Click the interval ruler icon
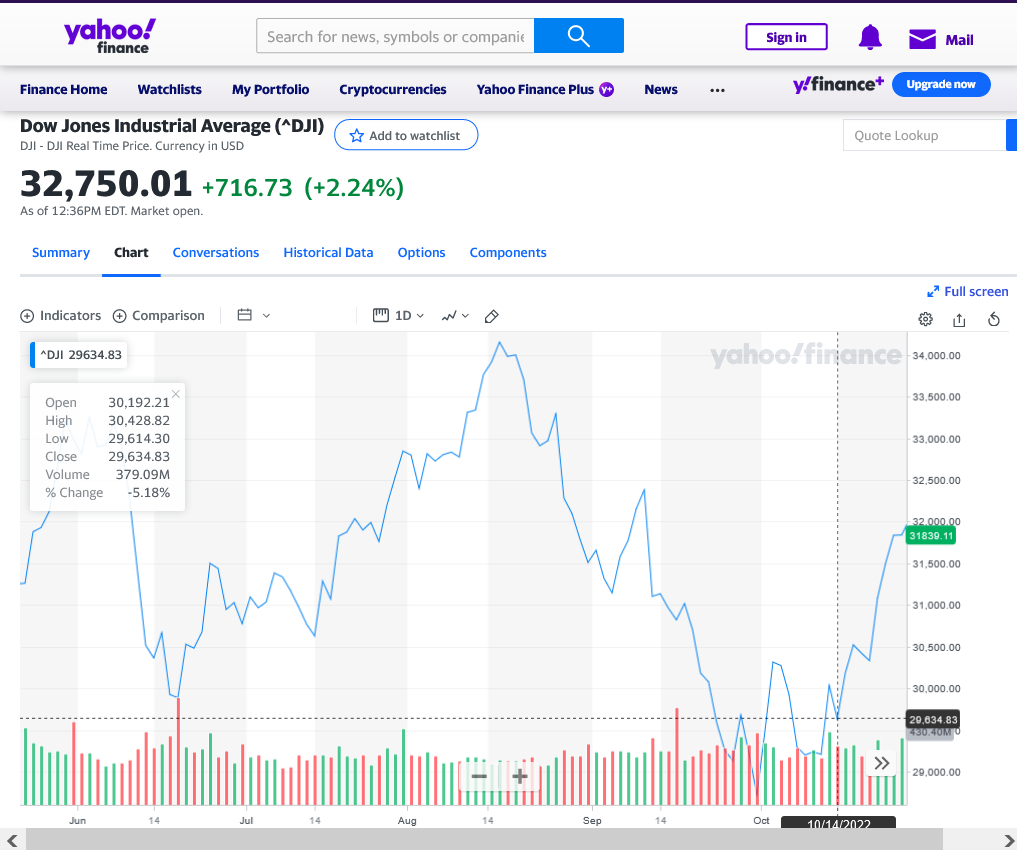The height and width of the screenshot is (850, 1017). click(381, 315)
